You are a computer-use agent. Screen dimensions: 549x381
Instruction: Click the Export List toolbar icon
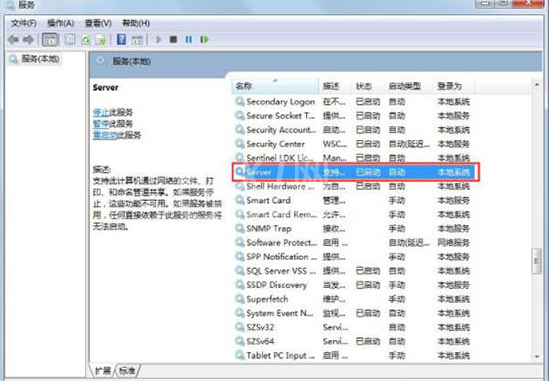pos(101,40)
